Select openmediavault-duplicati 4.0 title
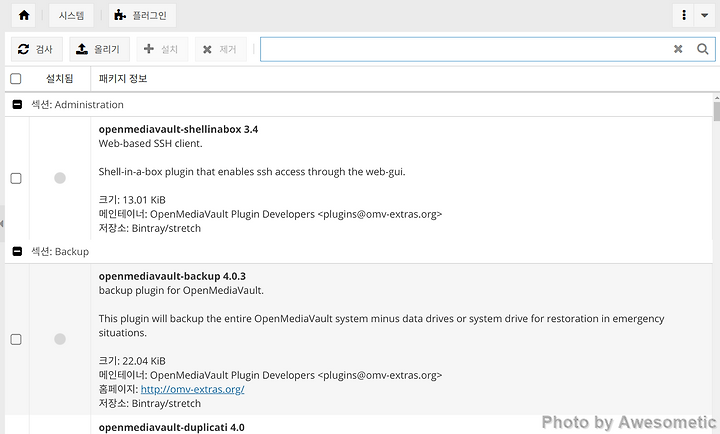The image size is (720, 434). pyautogui.click(x=171, y=428)
